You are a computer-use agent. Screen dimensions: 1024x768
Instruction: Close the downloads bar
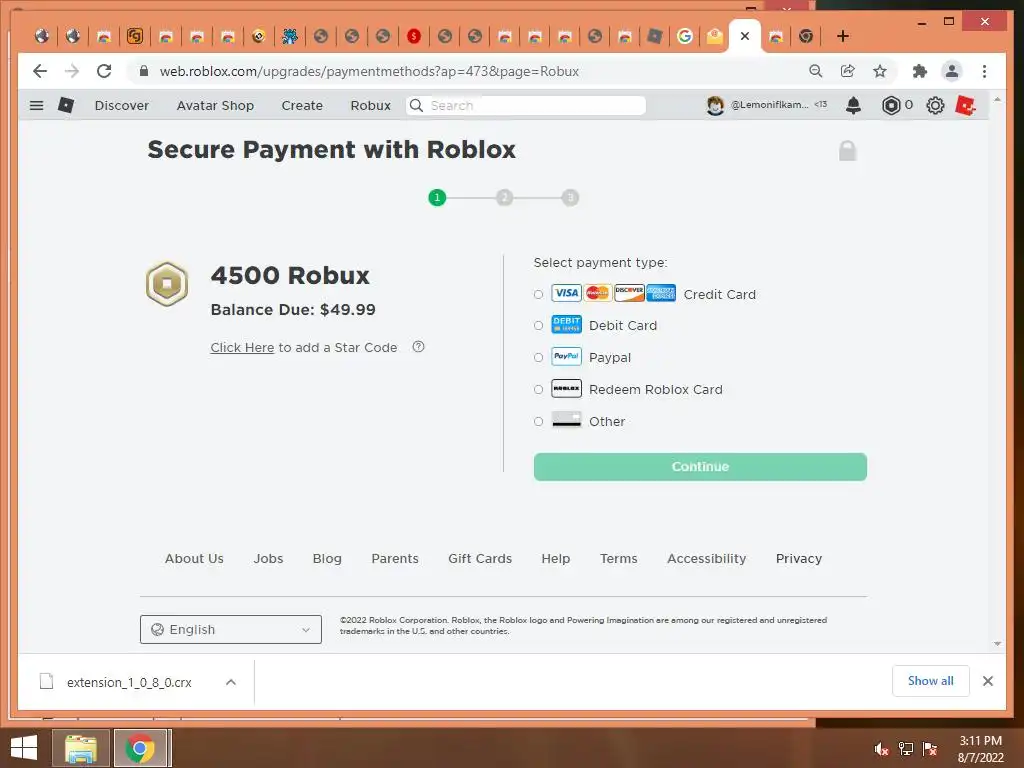click(x=987, y=681)
